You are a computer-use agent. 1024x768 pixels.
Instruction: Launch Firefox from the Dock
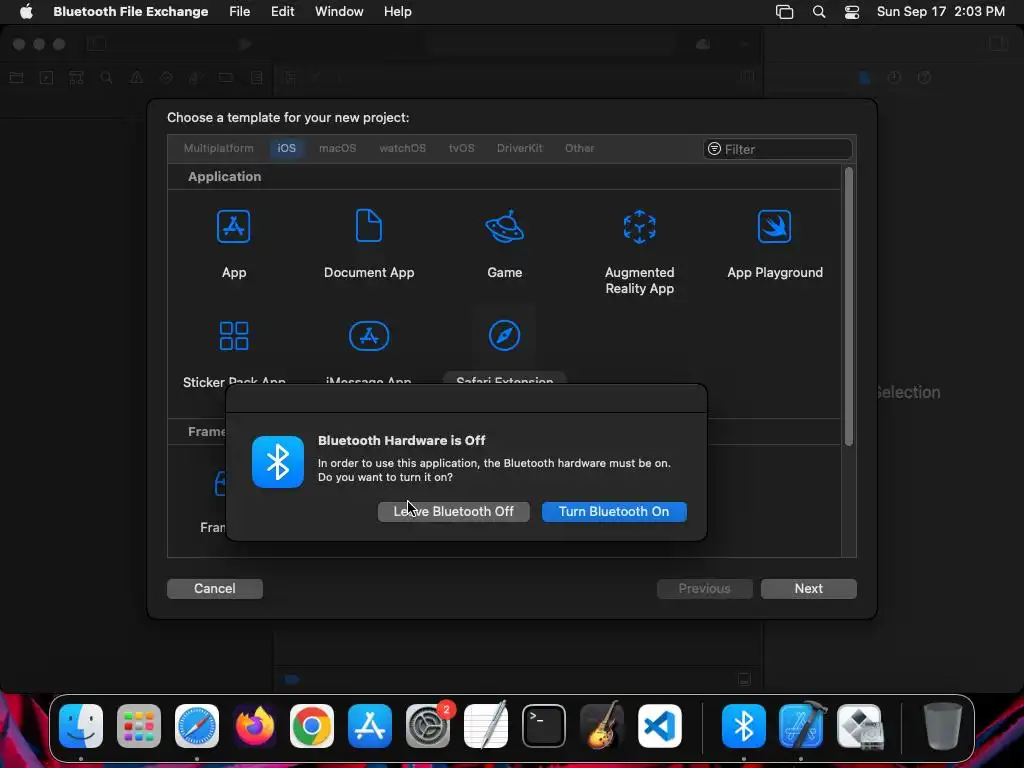click(x=255, y=726)
